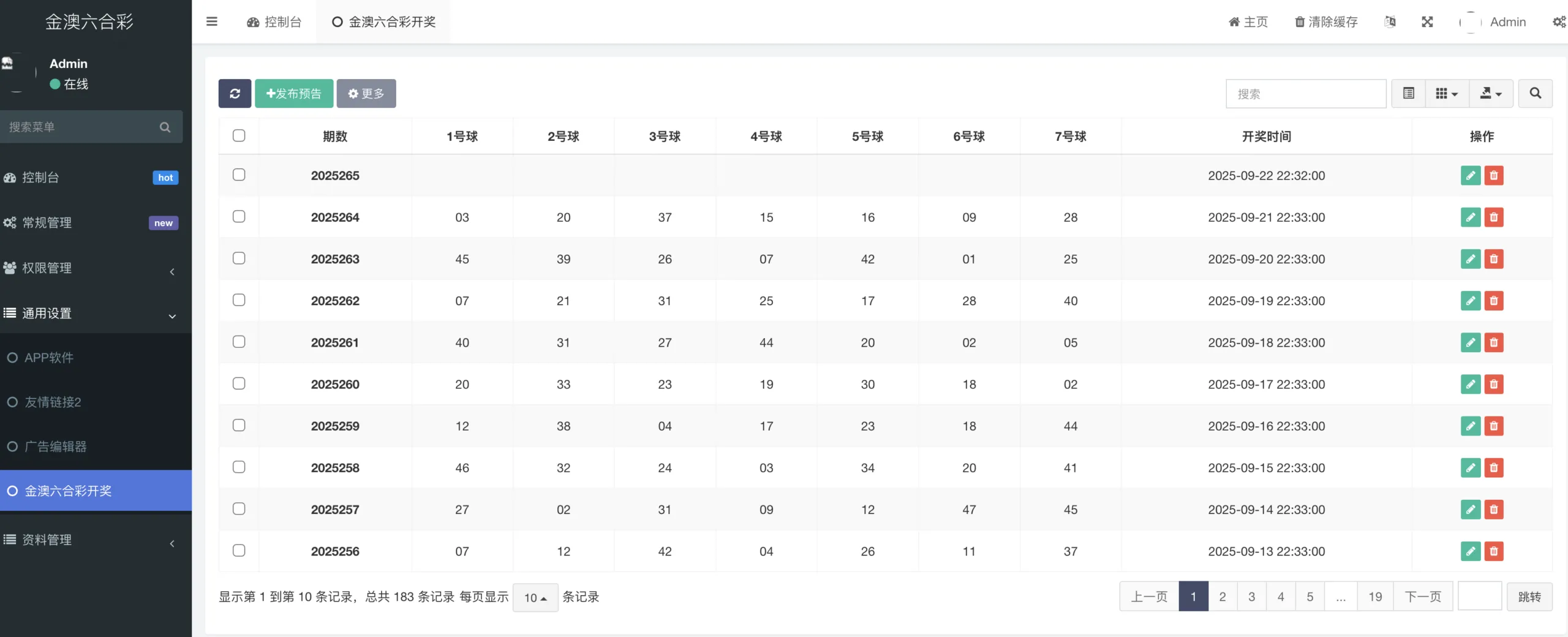This screenshot has width=1568, height=637.
Task: Edit the record for period 2025265
Action: point(1470,175)
